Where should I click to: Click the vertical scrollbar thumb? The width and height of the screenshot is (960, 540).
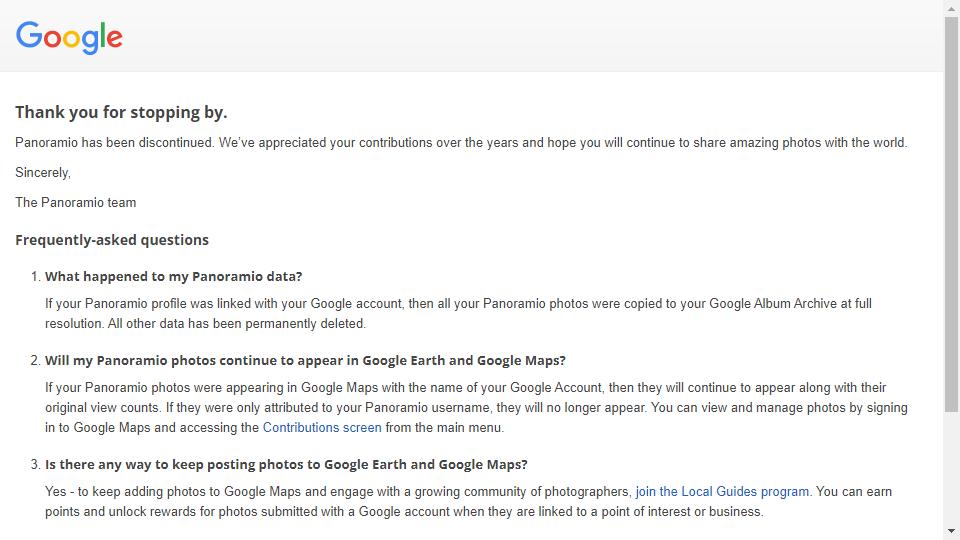pos(951,214)
